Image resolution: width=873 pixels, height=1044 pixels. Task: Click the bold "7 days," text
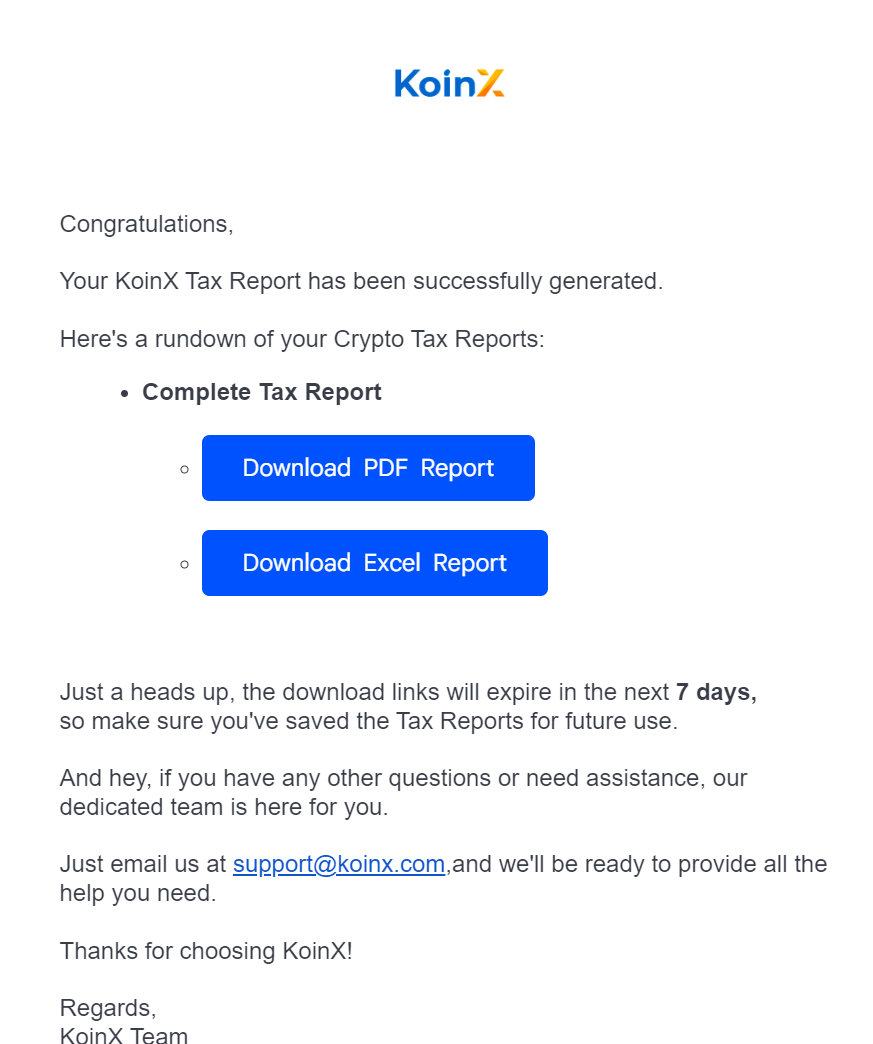(x=716, y=692)
